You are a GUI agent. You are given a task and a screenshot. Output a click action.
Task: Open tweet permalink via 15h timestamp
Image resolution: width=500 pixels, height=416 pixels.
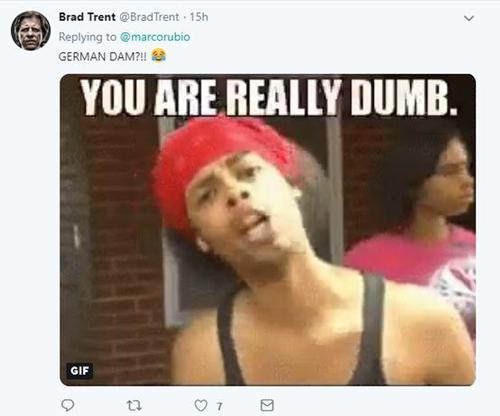(199, 17)
